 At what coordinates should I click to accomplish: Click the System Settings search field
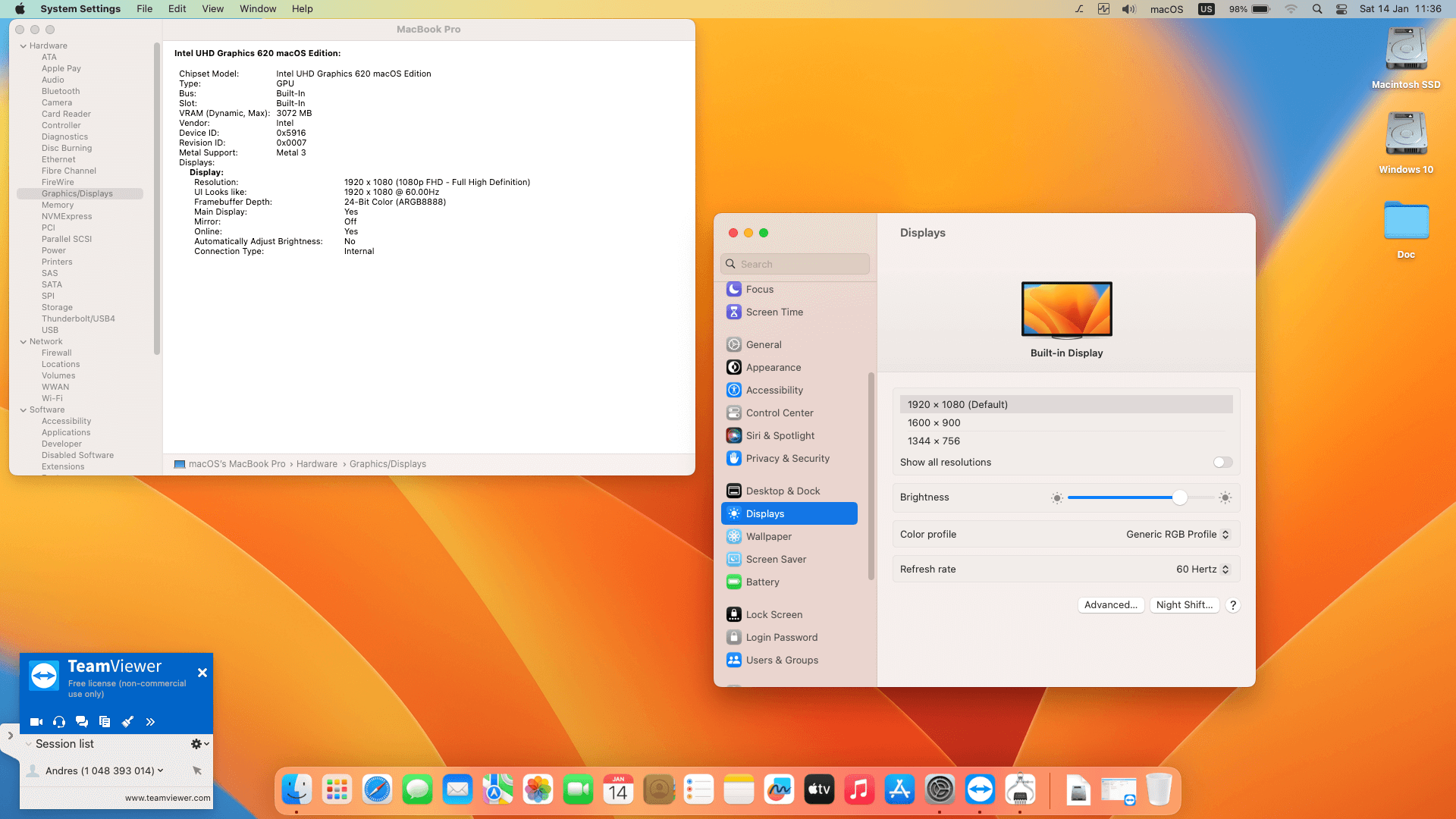(x=795, y=264)
